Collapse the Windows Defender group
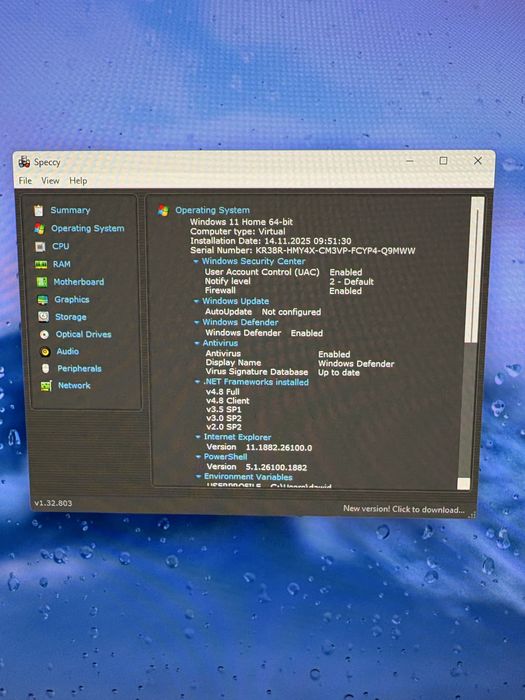 [x=197, y=322]
